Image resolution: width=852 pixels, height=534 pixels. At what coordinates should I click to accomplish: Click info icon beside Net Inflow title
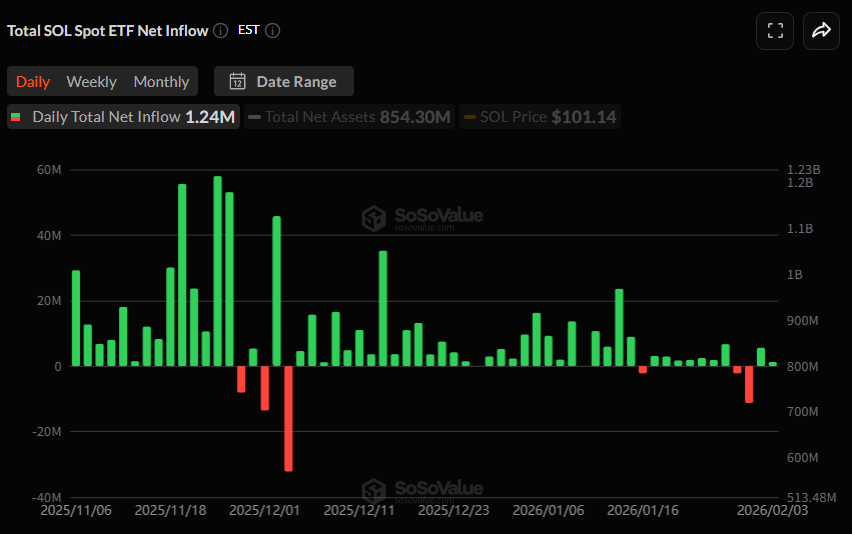(x=221, y=31)
